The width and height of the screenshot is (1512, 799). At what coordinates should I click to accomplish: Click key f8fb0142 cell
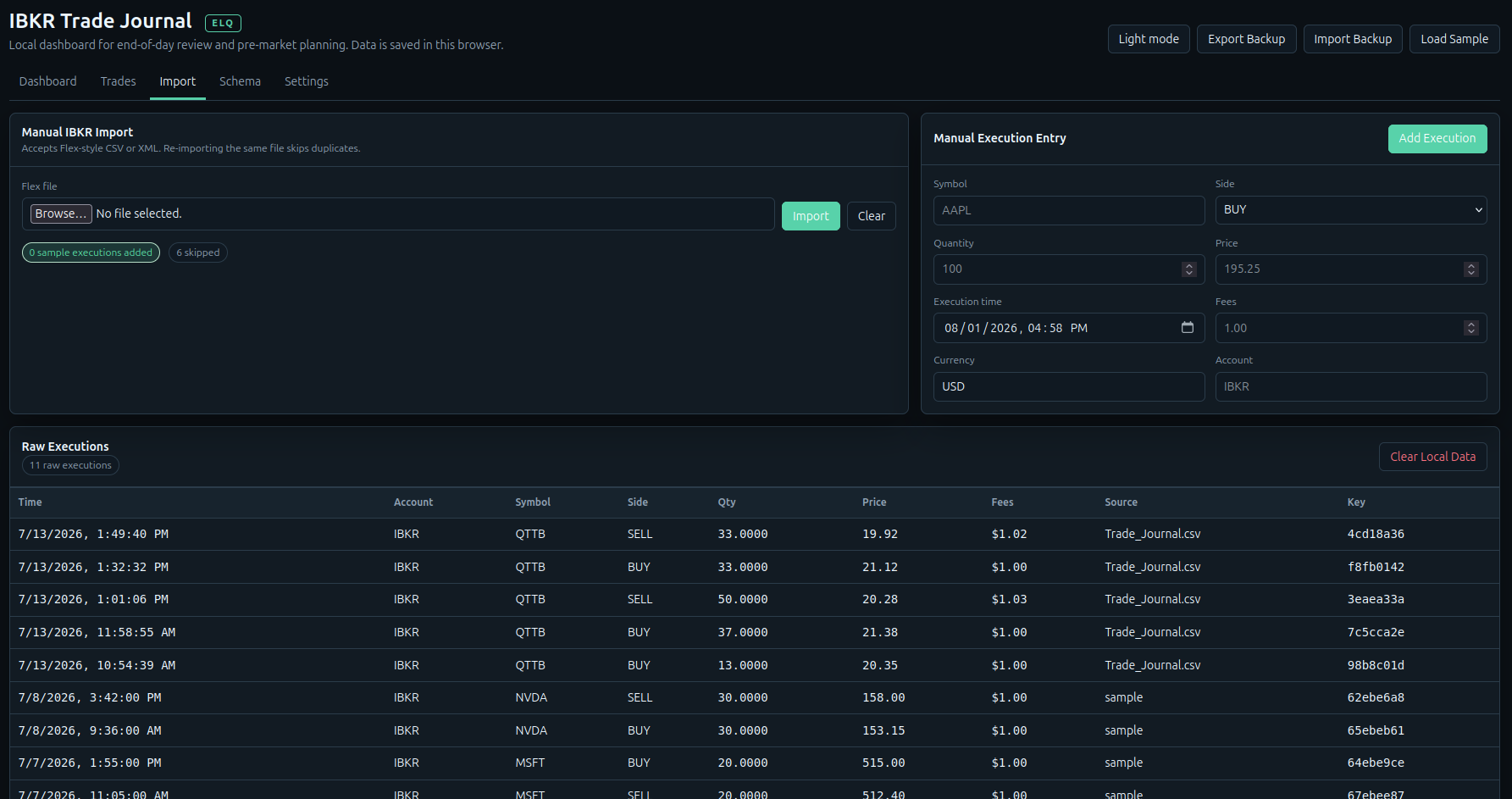pos(1376,567)
